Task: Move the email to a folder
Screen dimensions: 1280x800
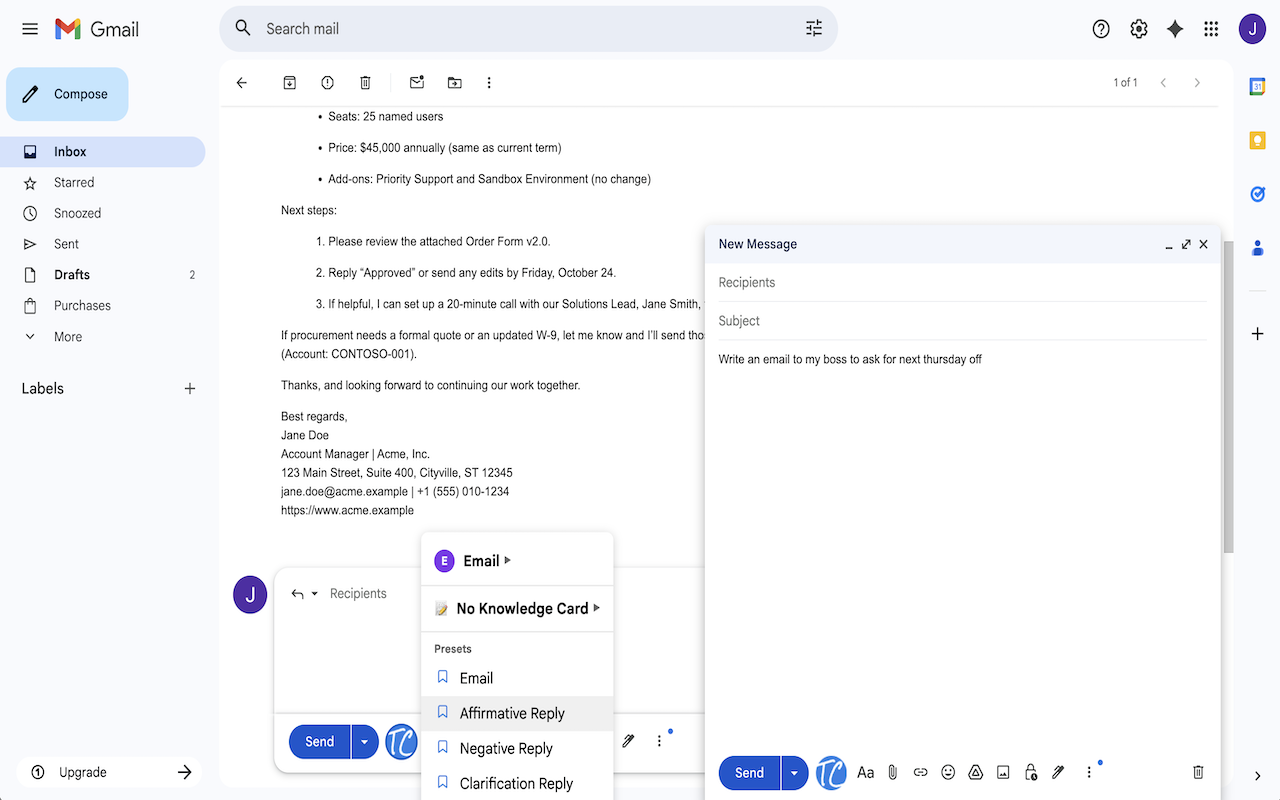Action: (x=454, y=82)
